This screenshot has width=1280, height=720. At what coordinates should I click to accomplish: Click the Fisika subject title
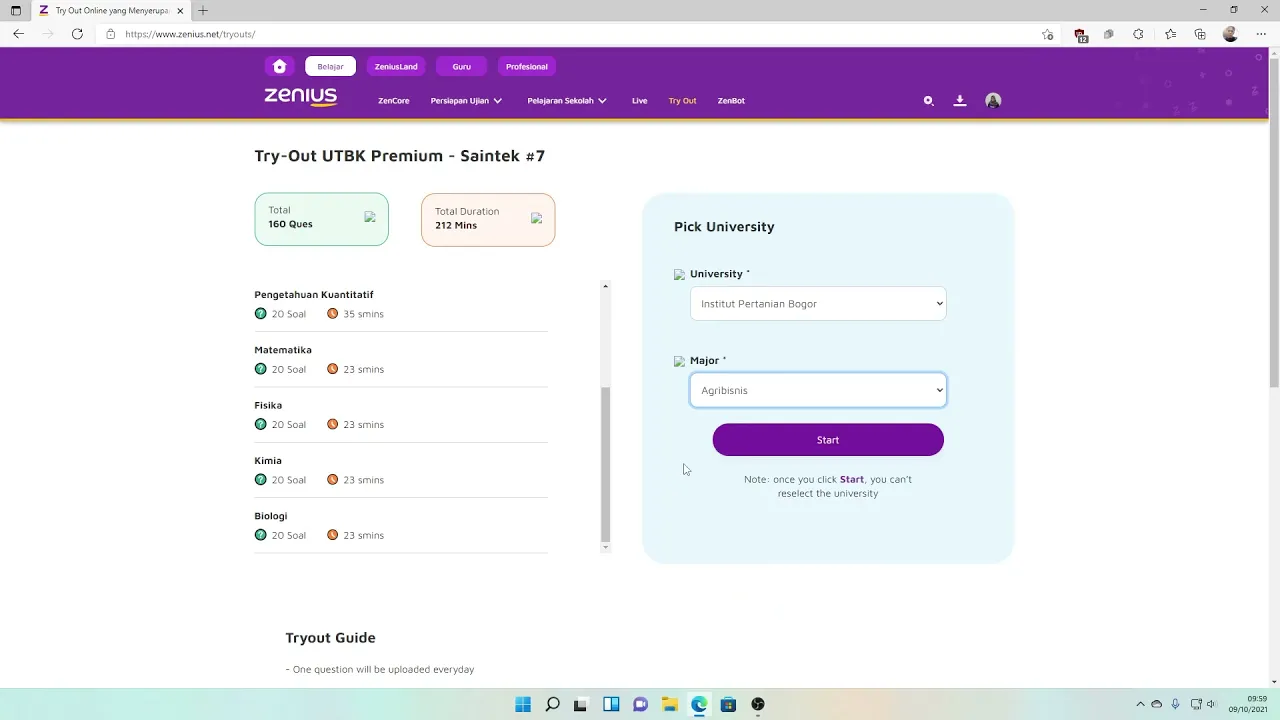point(268,405)
